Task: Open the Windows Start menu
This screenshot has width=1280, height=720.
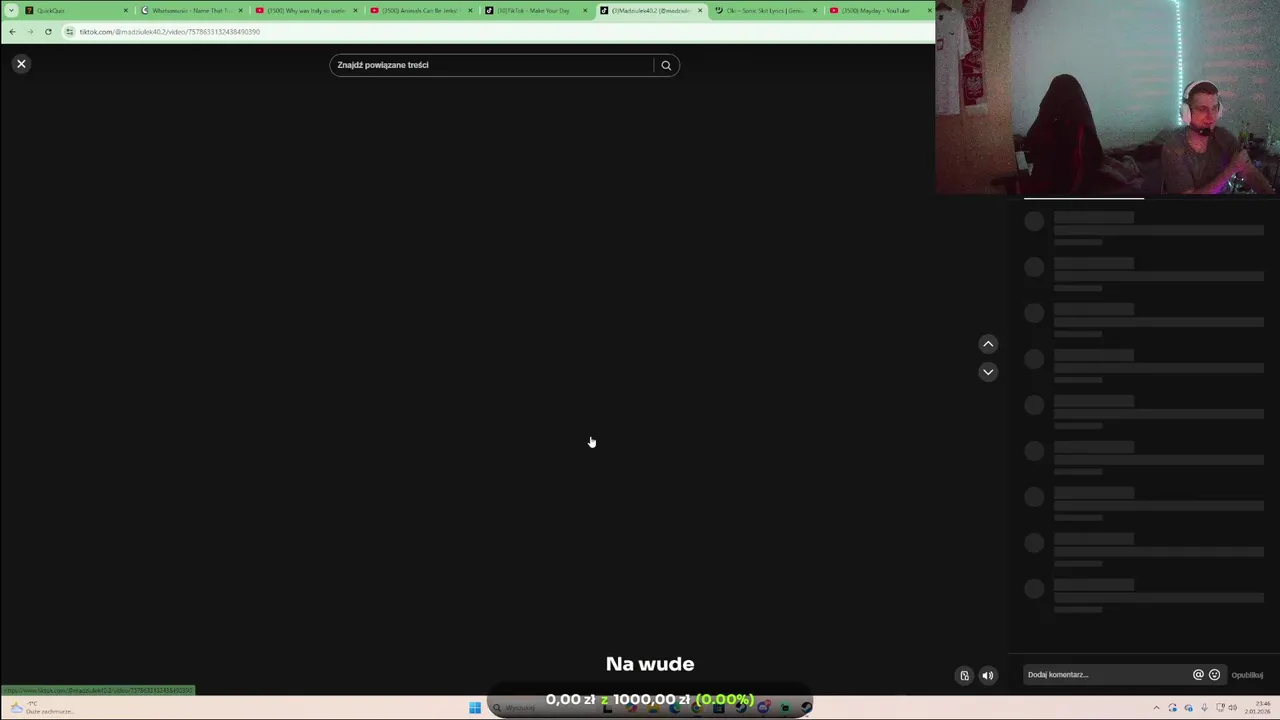Action: point(475,708)
